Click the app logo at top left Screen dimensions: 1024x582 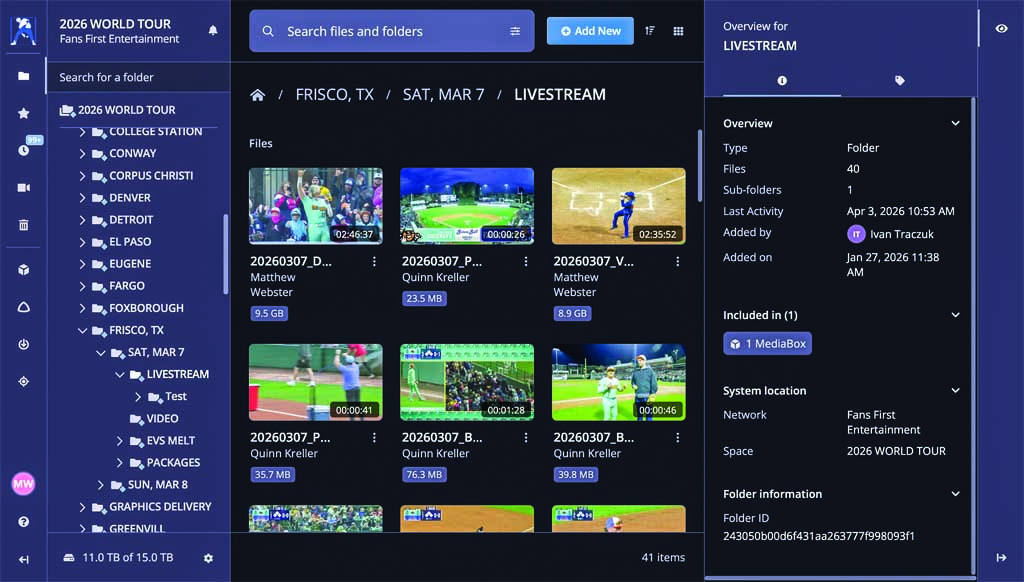pyautogui.click(x=24, y=30)
